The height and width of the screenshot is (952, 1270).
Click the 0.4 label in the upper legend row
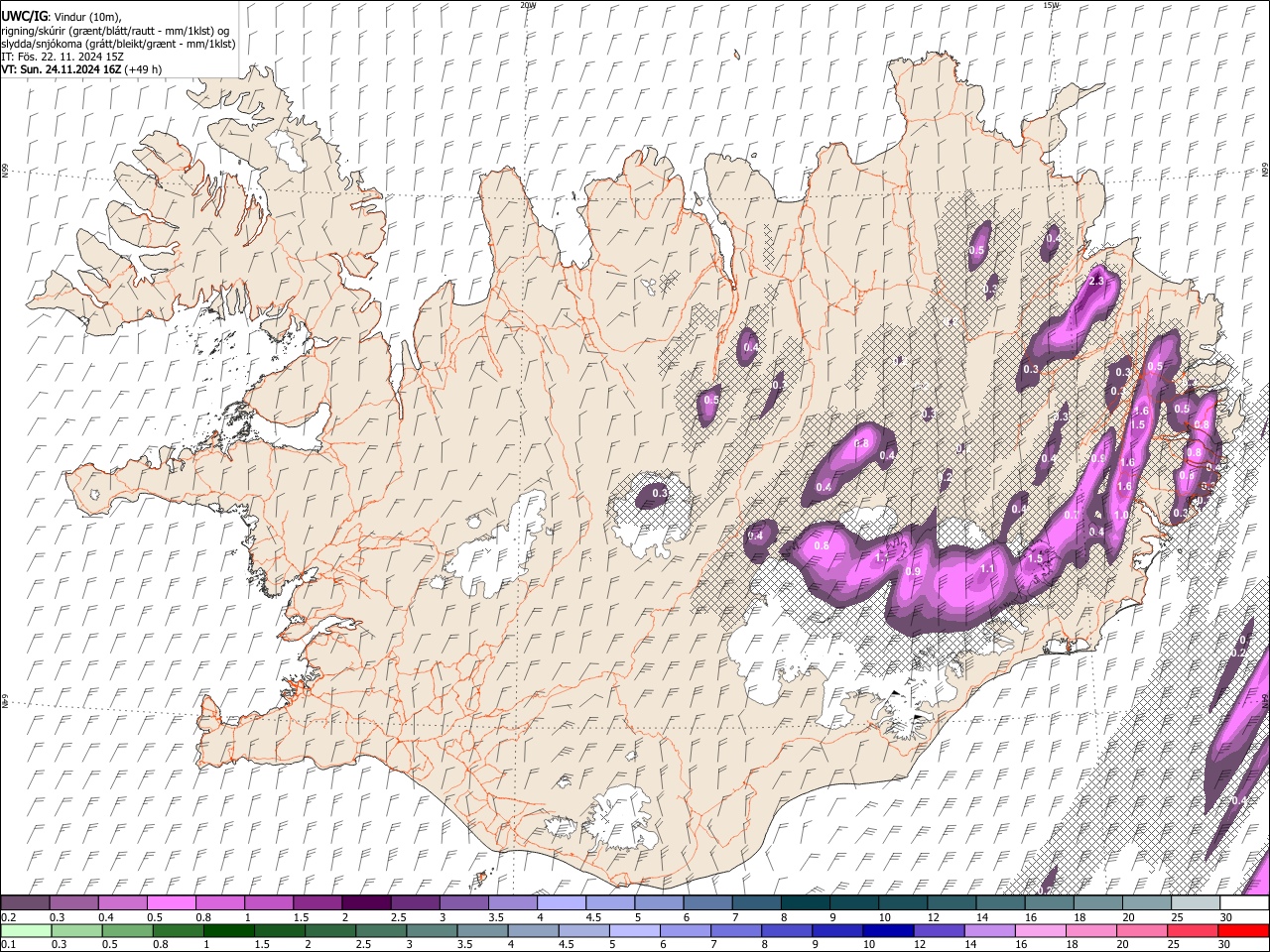106,917
